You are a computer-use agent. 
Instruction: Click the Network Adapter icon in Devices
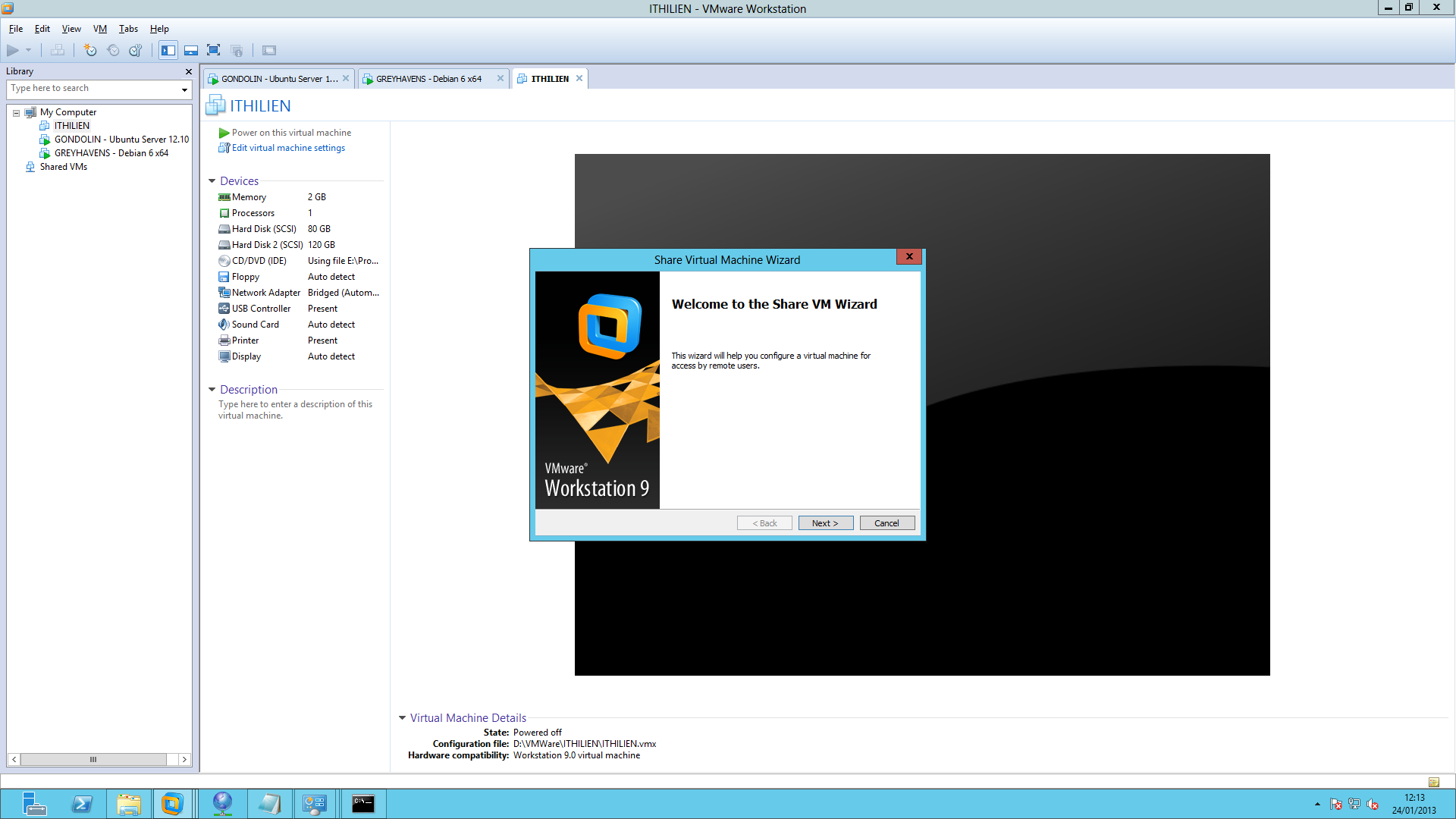(224, 292)
